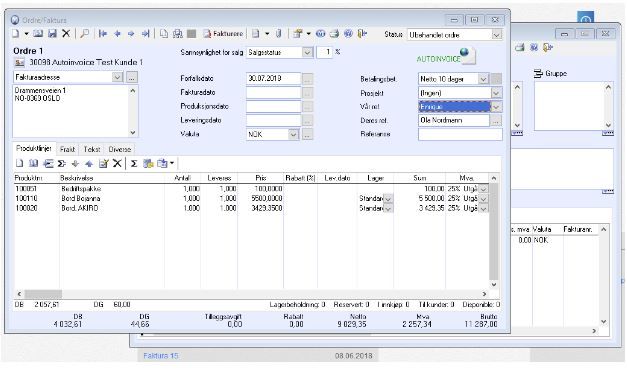
Task: Switch to the Diverse tab
Action: tap(120, 149)
